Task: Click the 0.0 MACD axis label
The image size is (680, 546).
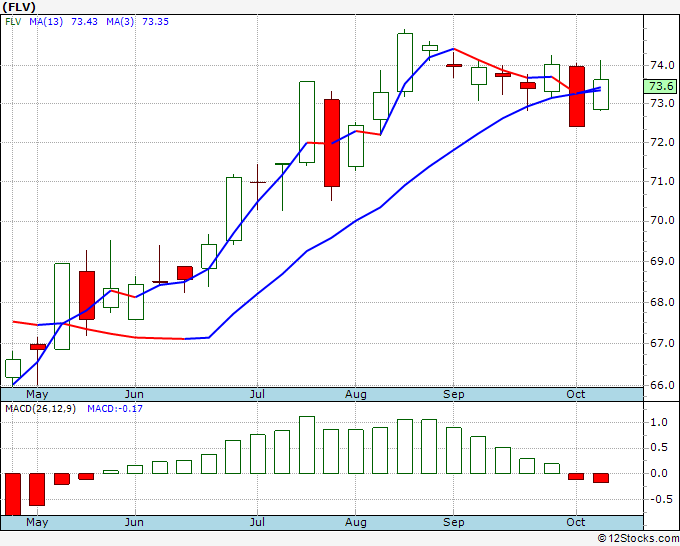Action: [x=659, y=474]
